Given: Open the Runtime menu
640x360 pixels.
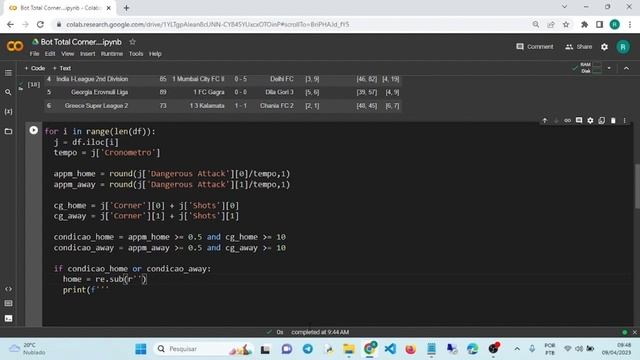Looking at the screenshot, I should coord(111,54).
